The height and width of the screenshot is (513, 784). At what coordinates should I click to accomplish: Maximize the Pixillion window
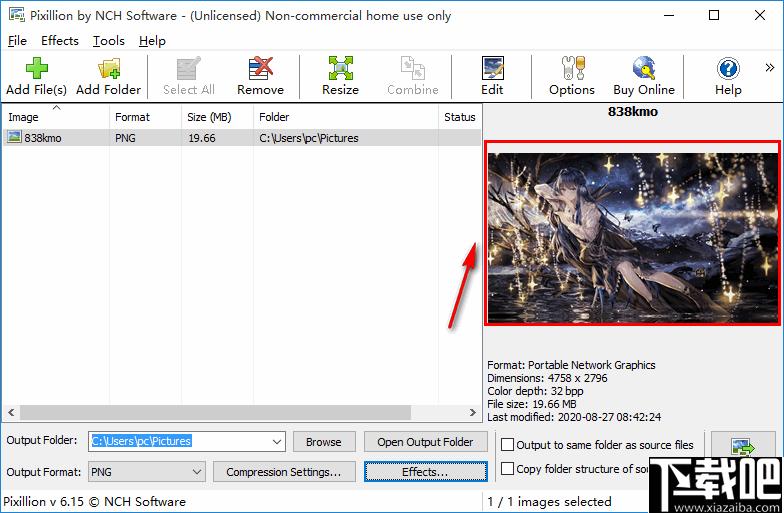point(714,15)
